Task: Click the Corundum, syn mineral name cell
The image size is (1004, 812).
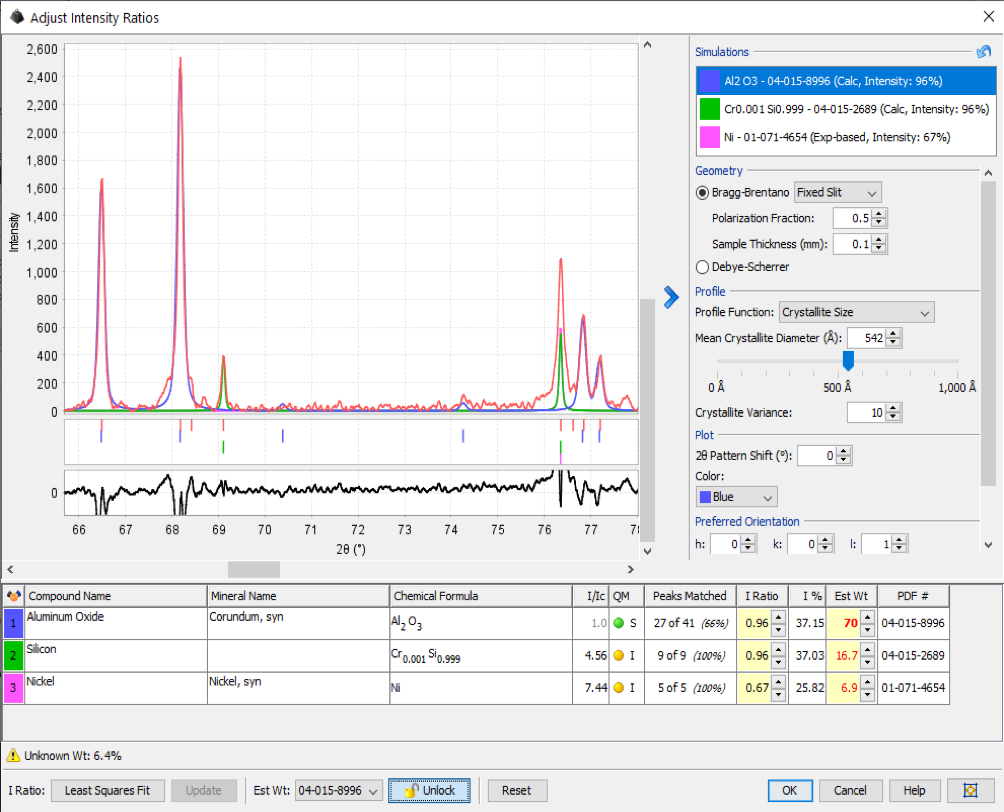Action: [298, 623]
